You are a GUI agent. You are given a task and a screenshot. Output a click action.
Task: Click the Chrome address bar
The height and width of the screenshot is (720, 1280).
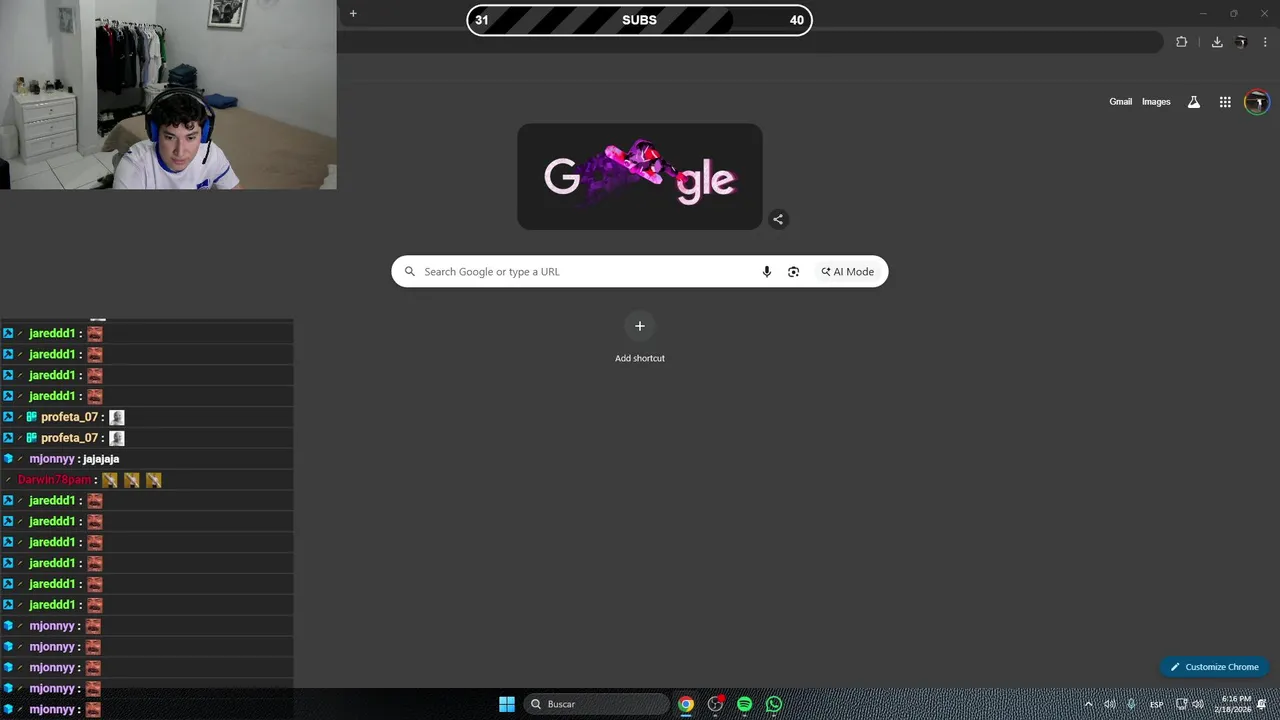tap(750, 42)
